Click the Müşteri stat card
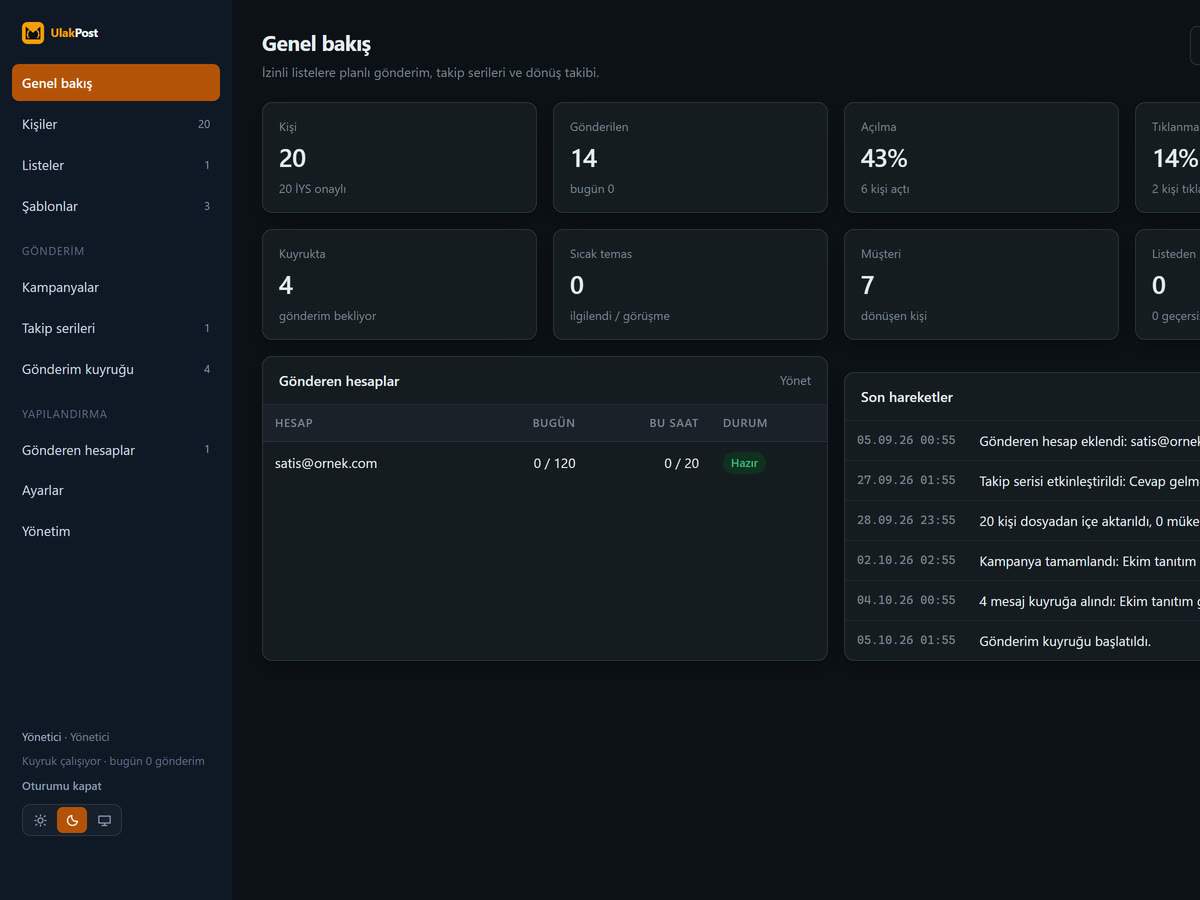The height and width of the screenshot is (900, 1200). (981, 284)
